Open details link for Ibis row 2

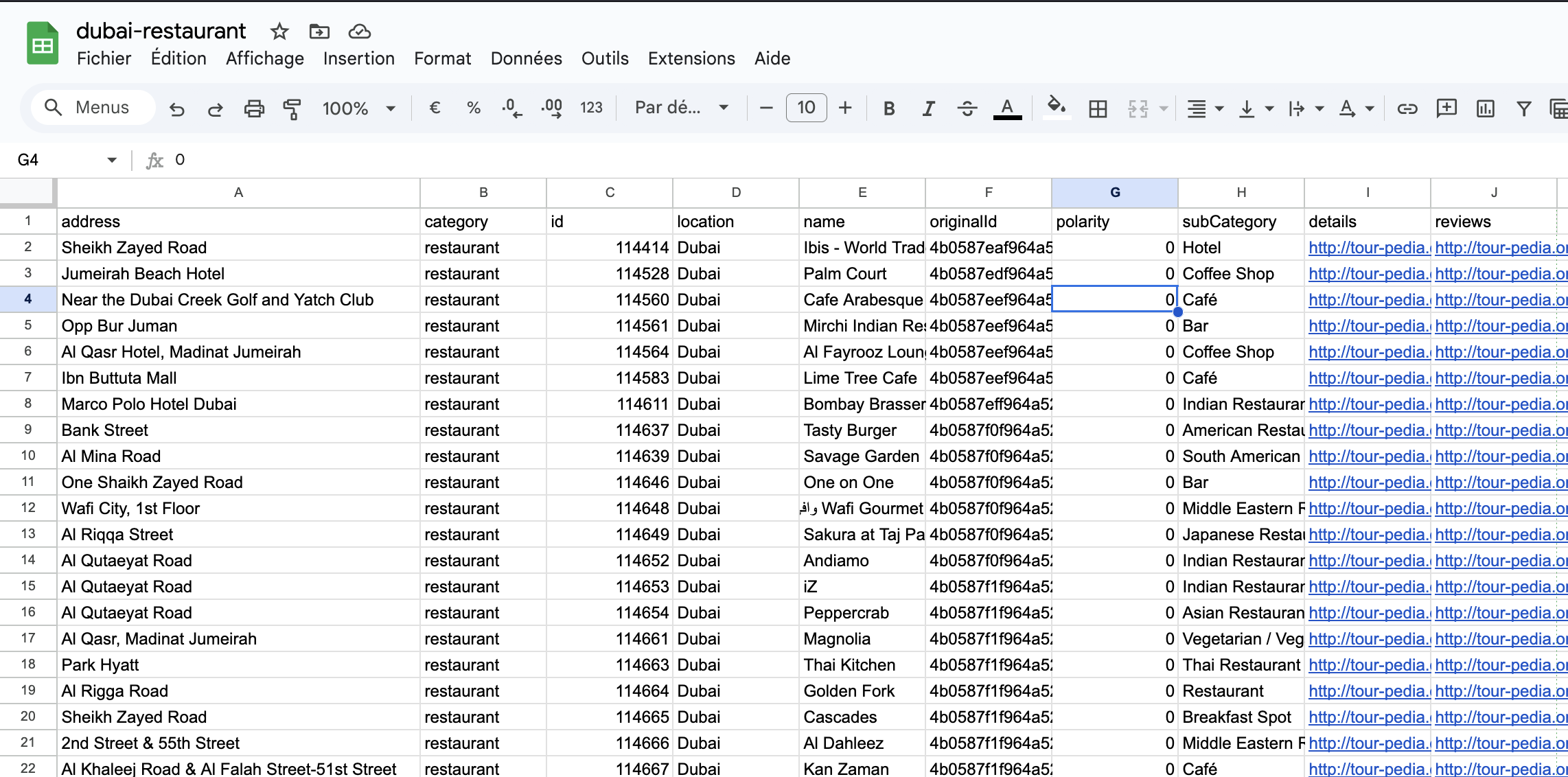click(1369, 248)
